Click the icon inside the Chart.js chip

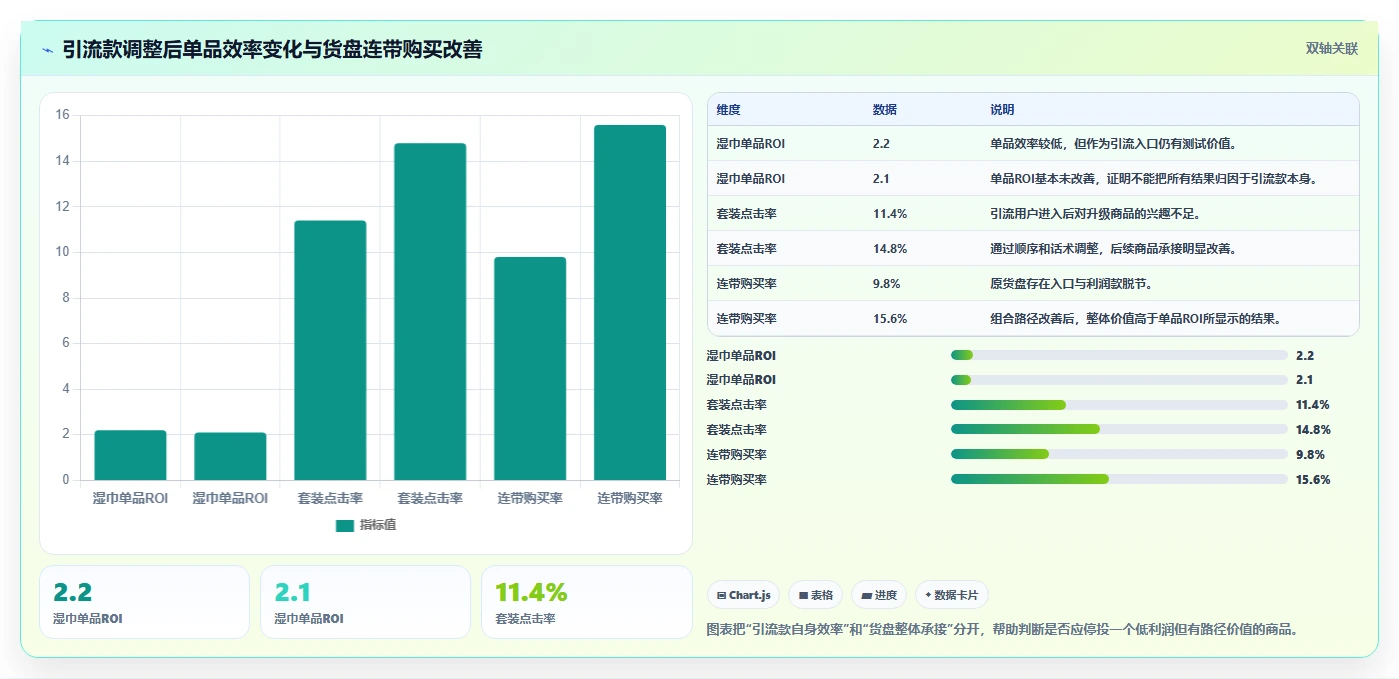click(x=722, y=595)
